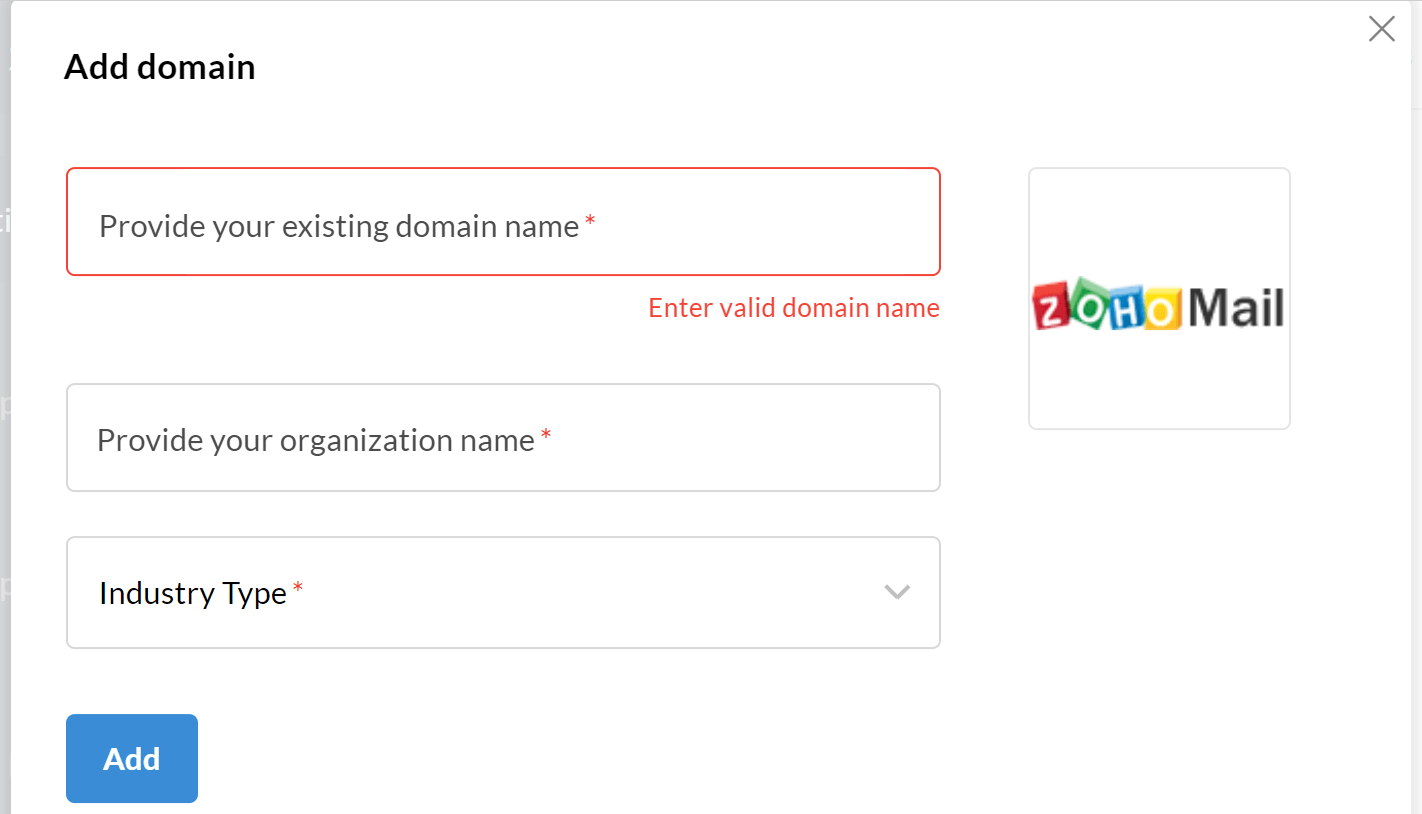Click the asterisk beside Industry Type
1422x814 pixels.
click(x=297, y=585)
